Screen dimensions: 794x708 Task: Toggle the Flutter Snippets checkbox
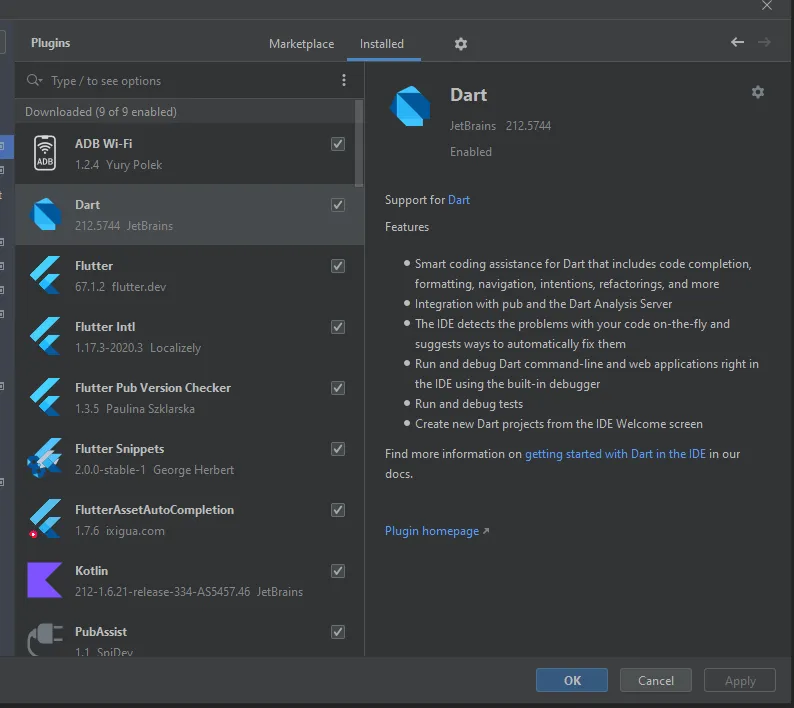click(x=338, y=449)
